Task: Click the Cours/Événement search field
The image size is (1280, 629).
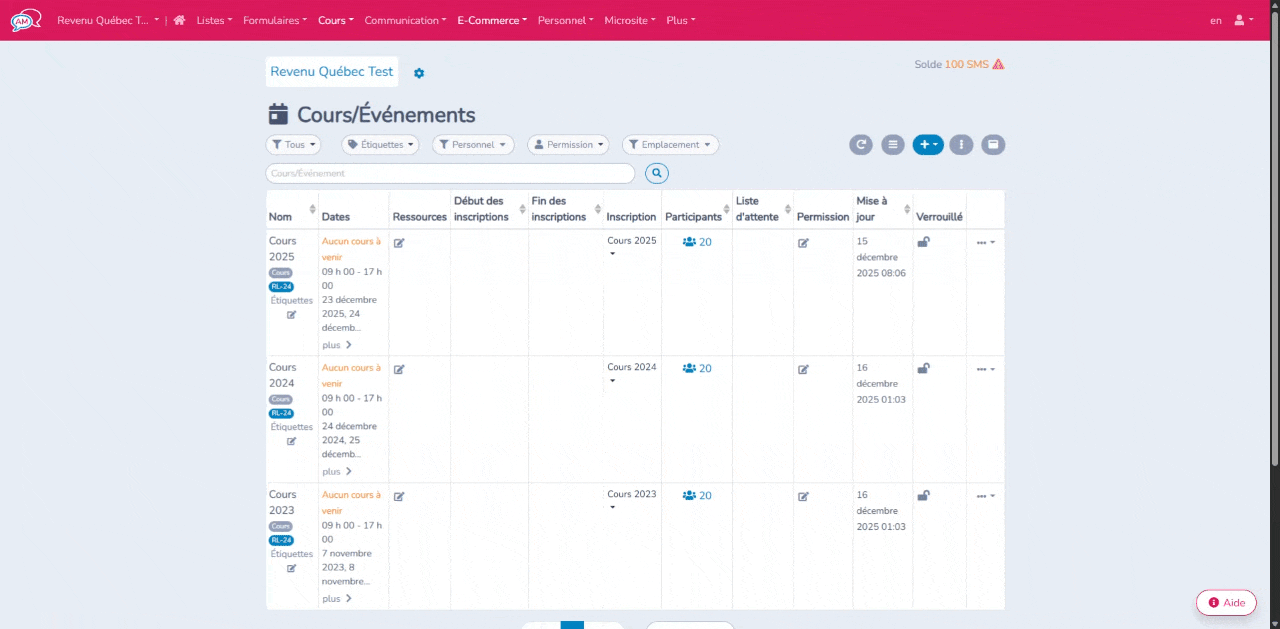Action: (x=450, y=174)
